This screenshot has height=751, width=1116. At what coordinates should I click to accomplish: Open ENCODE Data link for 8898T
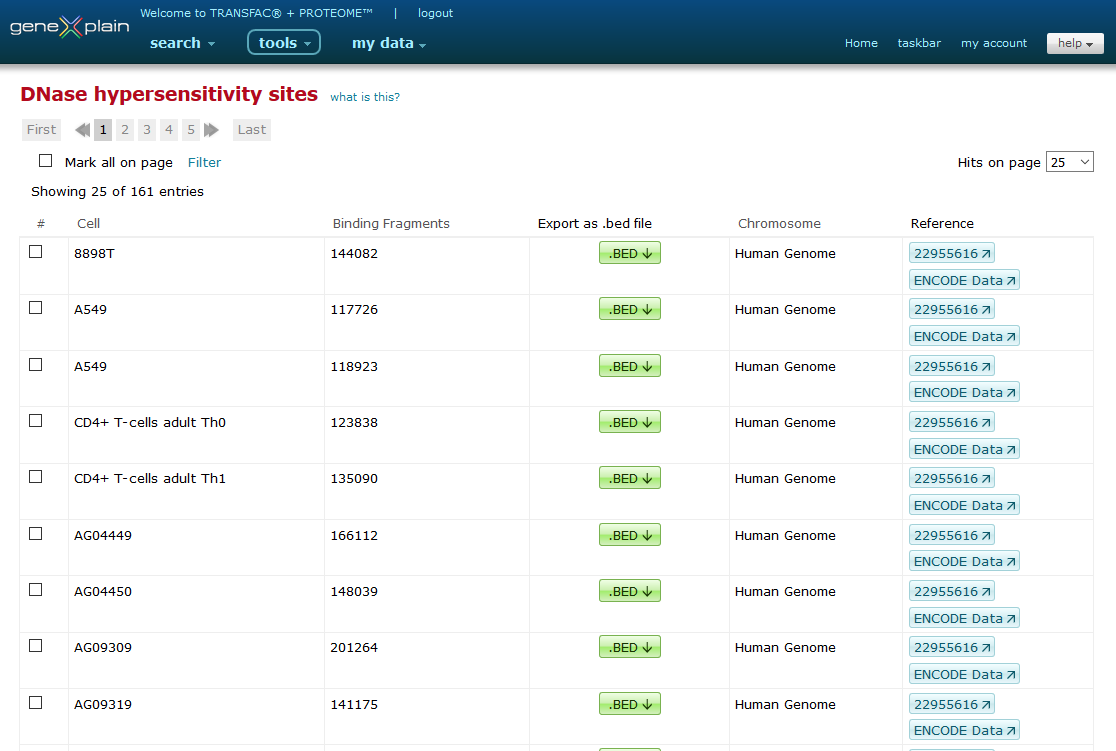964,280
